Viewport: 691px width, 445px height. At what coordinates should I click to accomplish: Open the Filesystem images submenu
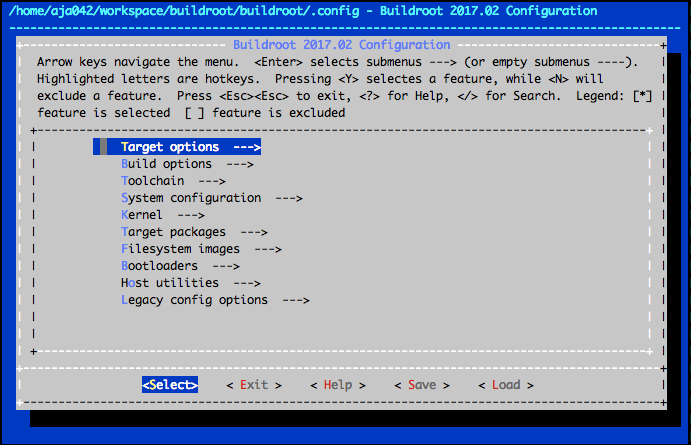(x=201, y=249)
